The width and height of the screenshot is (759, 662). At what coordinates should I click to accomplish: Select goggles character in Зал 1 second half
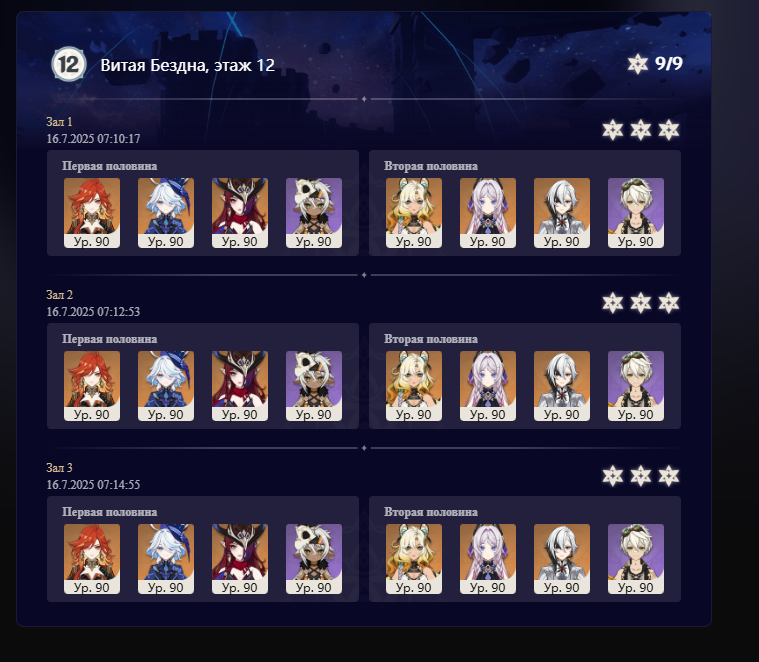[x=636, y=213]
